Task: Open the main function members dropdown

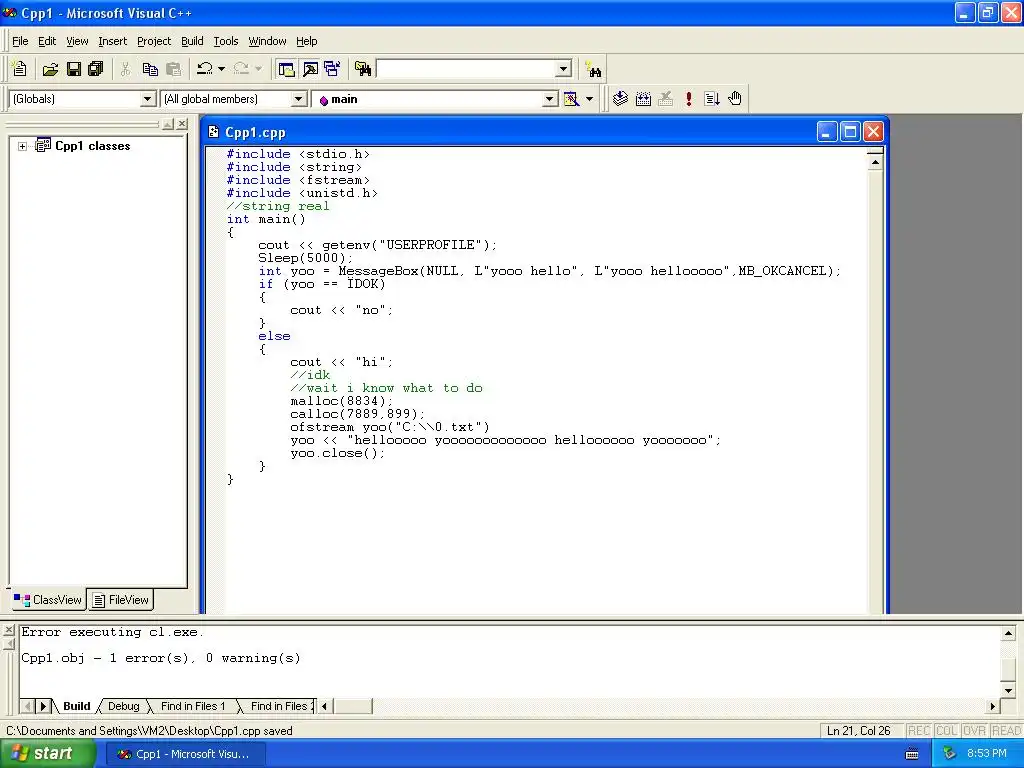Action: tap(550, 99)
